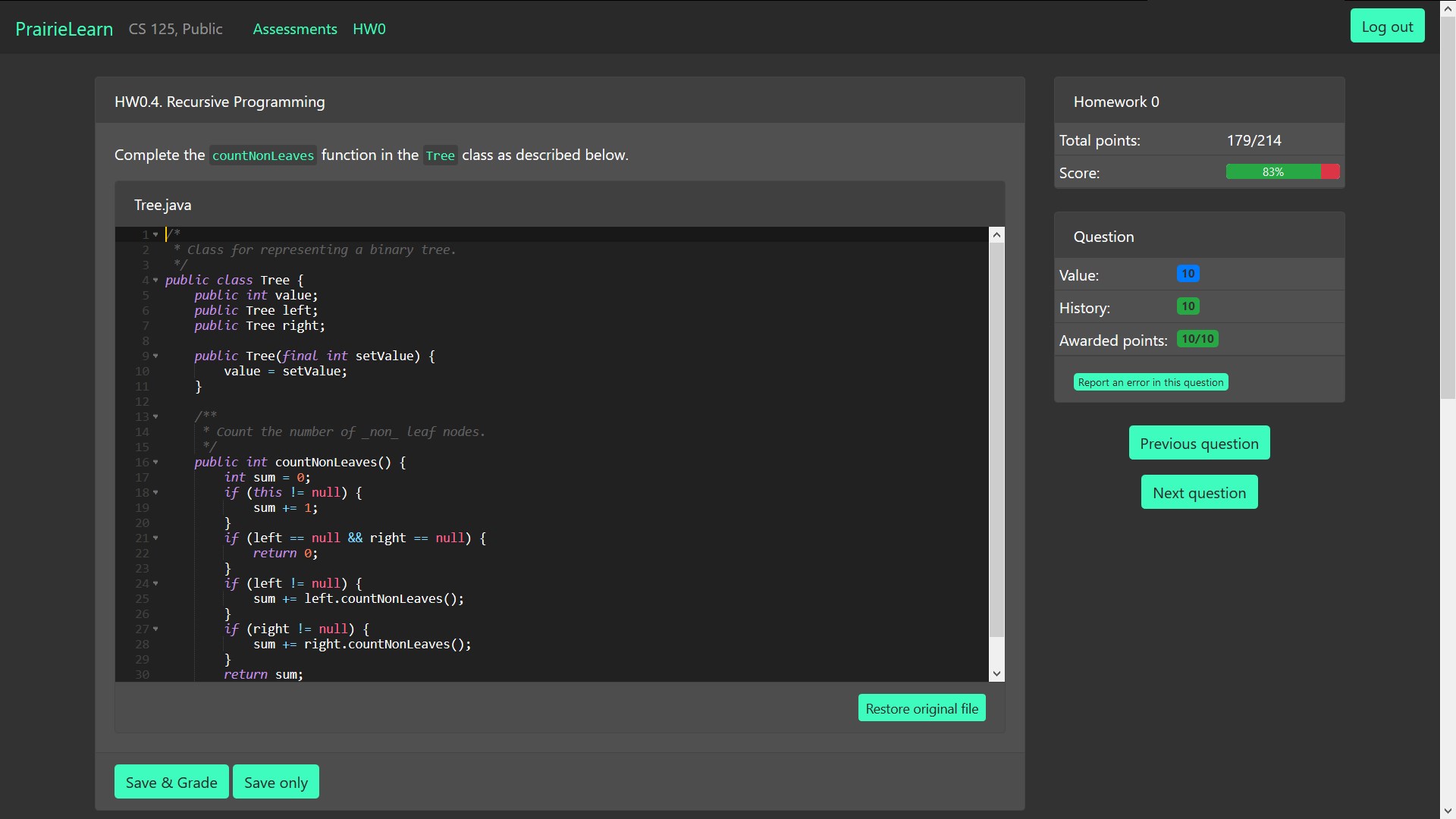Click the editor scroll up arrow
The image size is (1456, 819).
pyautogui.click(x=996, y=235)
